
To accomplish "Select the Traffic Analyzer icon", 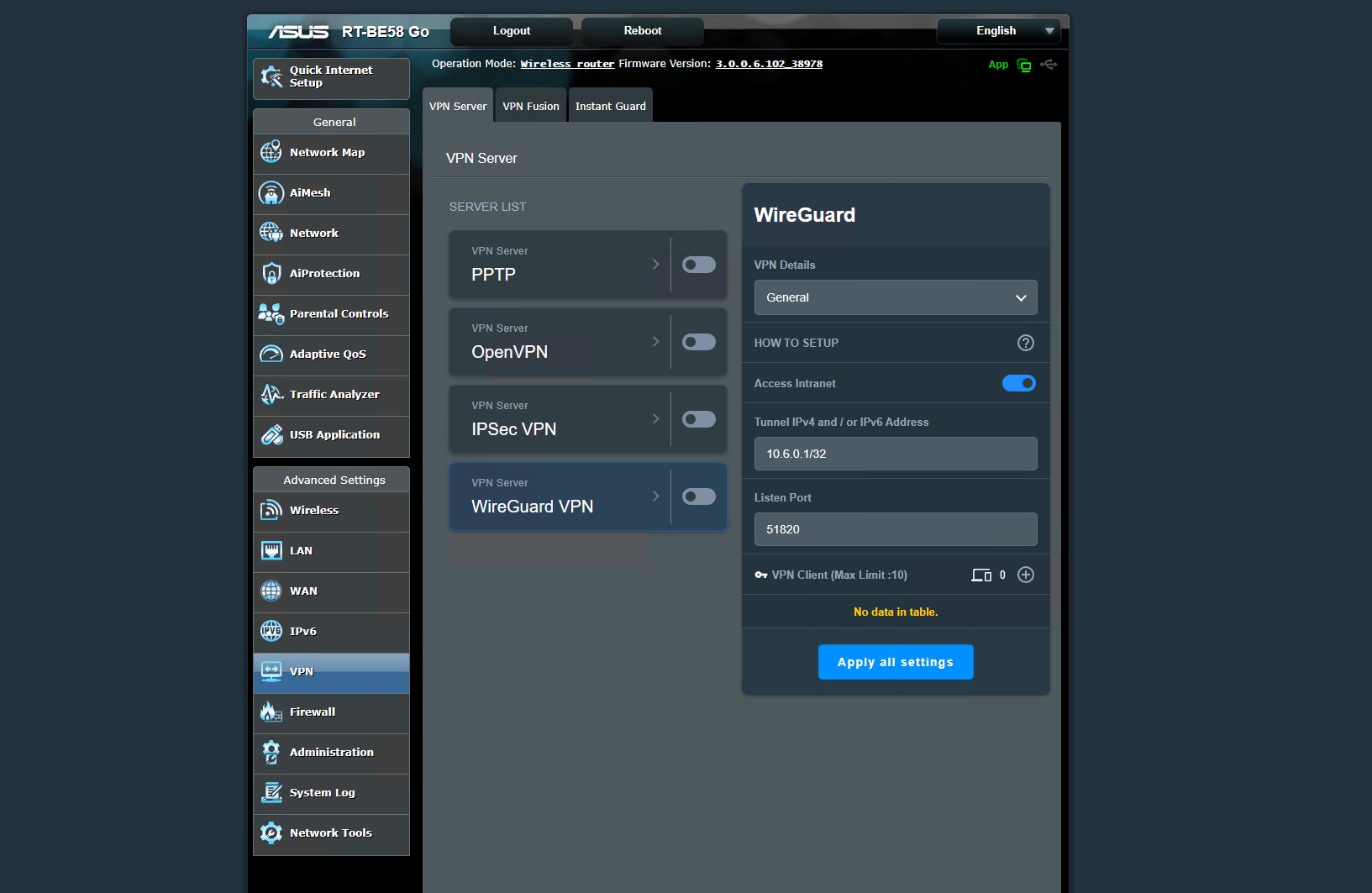I will coord(271,394).
